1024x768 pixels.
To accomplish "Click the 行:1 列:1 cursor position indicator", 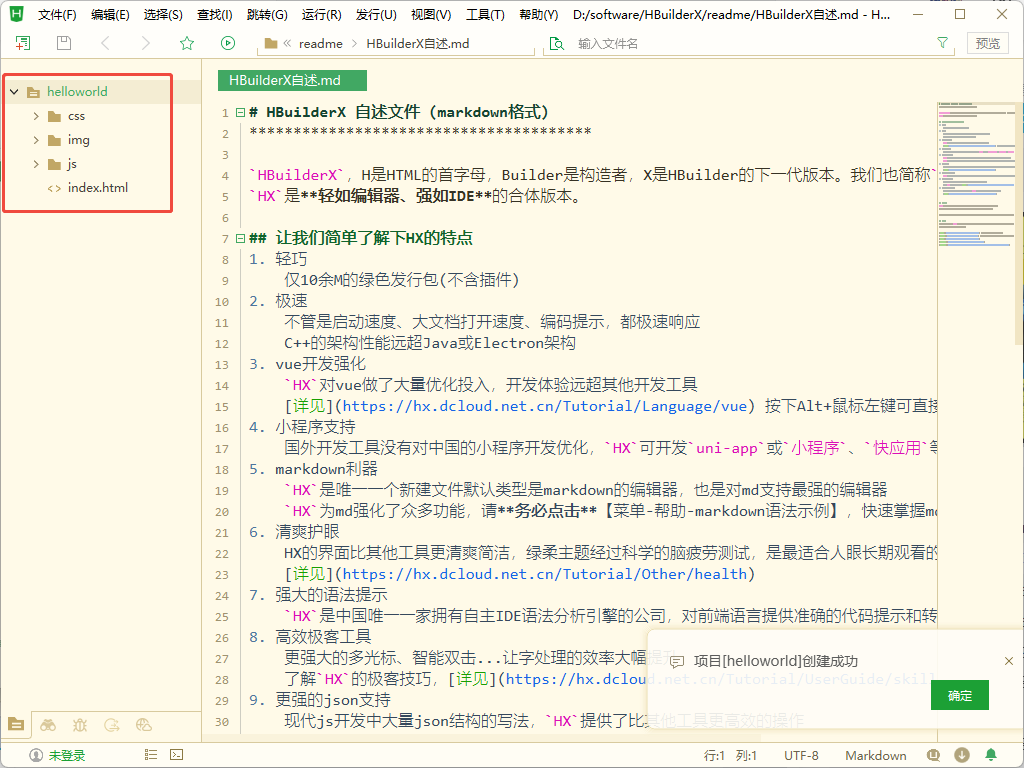I will tap(730, 756).
